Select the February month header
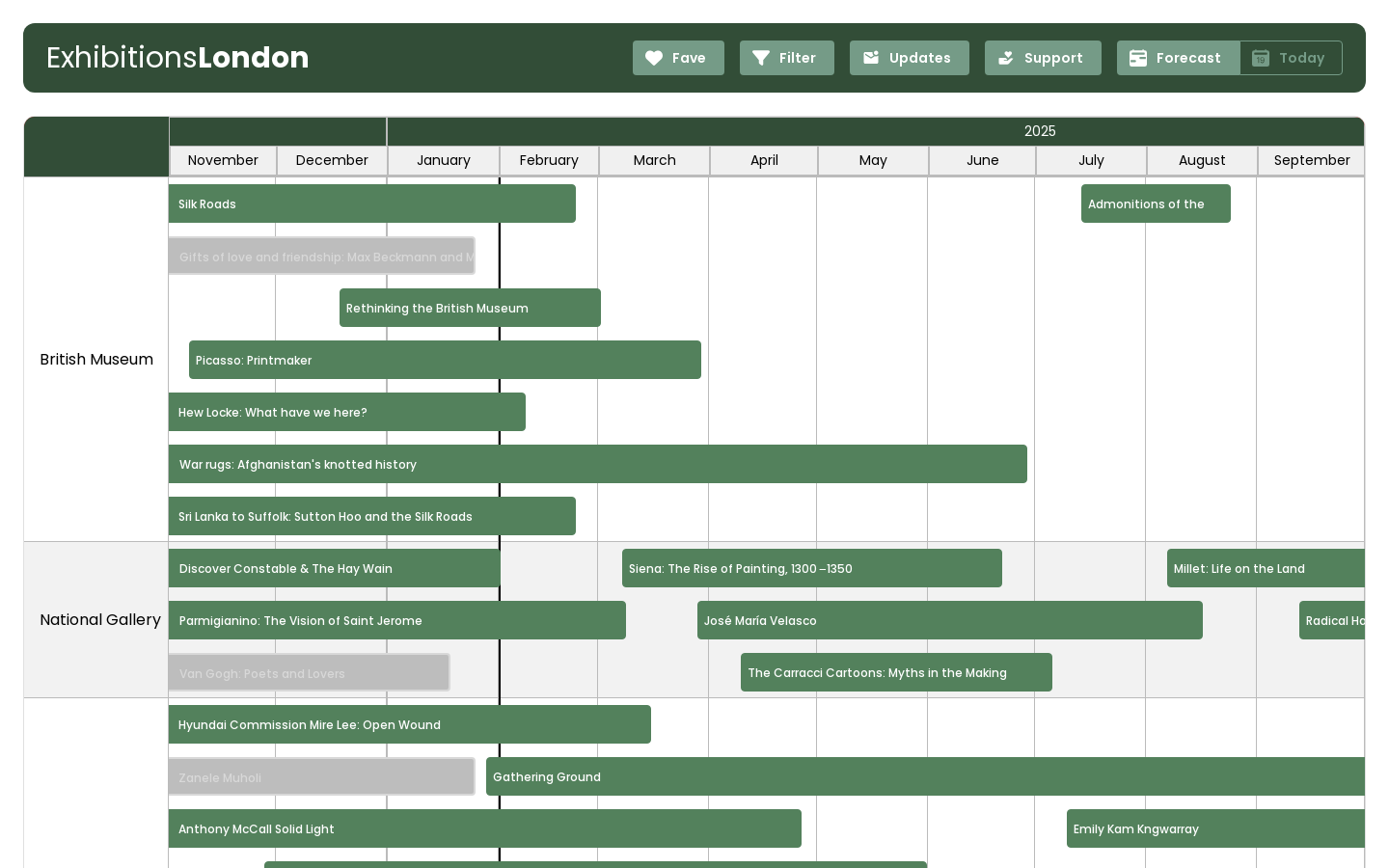The height and width of the screenshot is (868, 1389). (x=549, y=160)
